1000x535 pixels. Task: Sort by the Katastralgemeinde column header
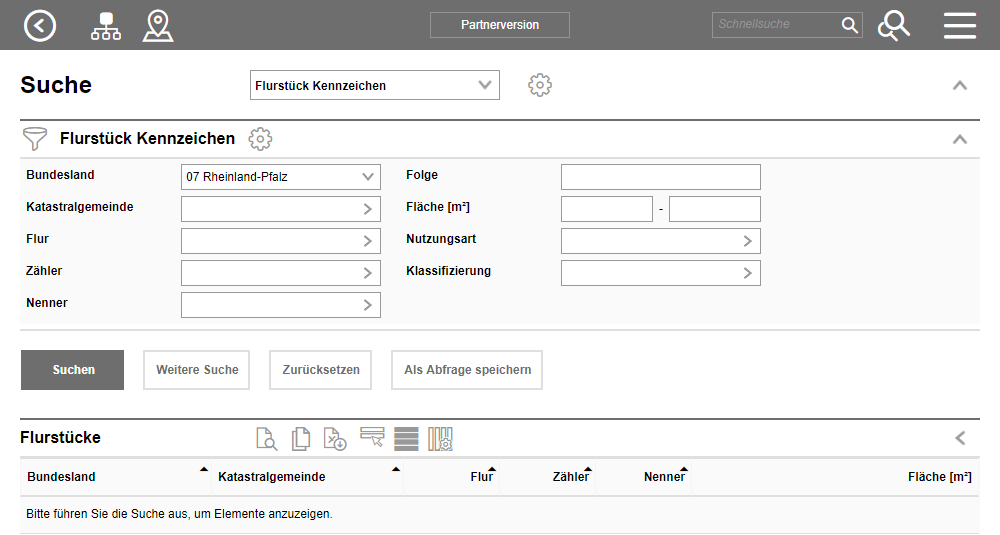(272, 477)
